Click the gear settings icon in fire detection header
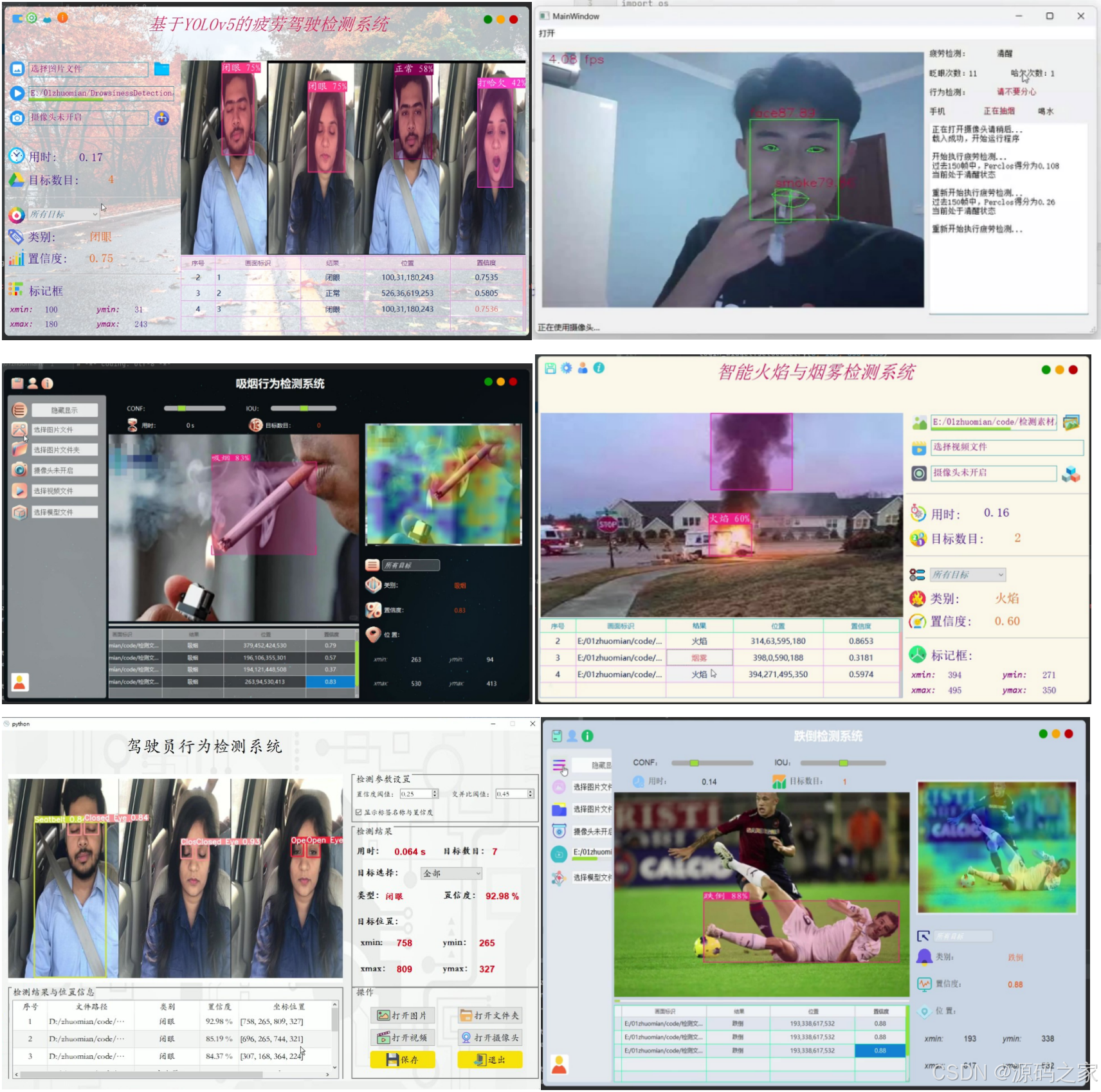The width and height of the screenshot is (1101, 1092). [566, 368]
